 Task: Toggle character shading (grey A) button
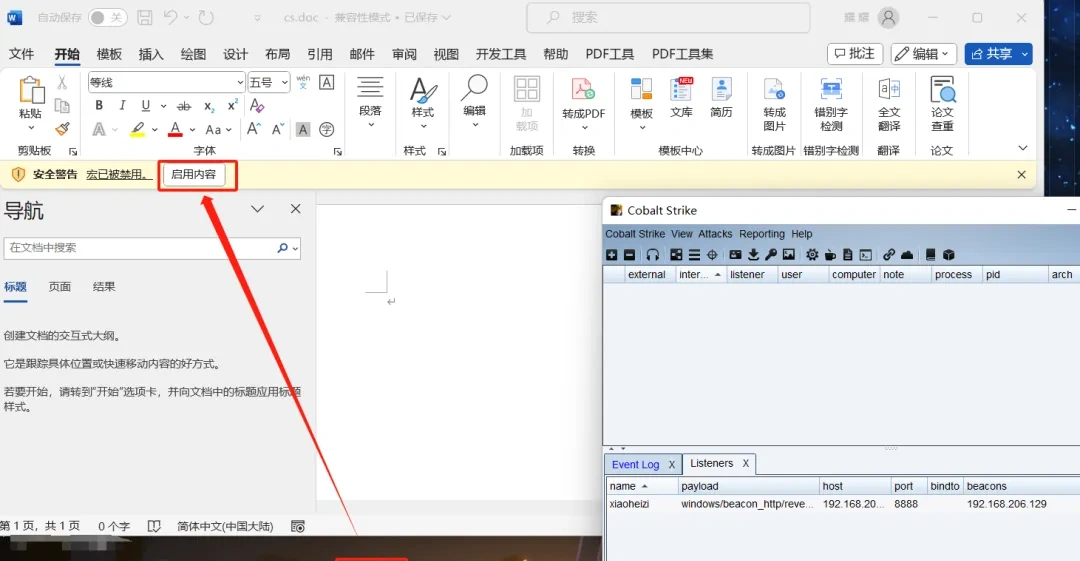302,129
